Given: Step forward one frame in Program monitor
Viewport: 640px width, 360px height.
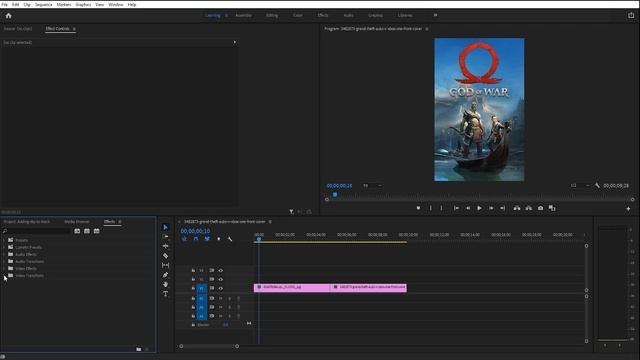Looking at the screenshot, I should 491,208.
